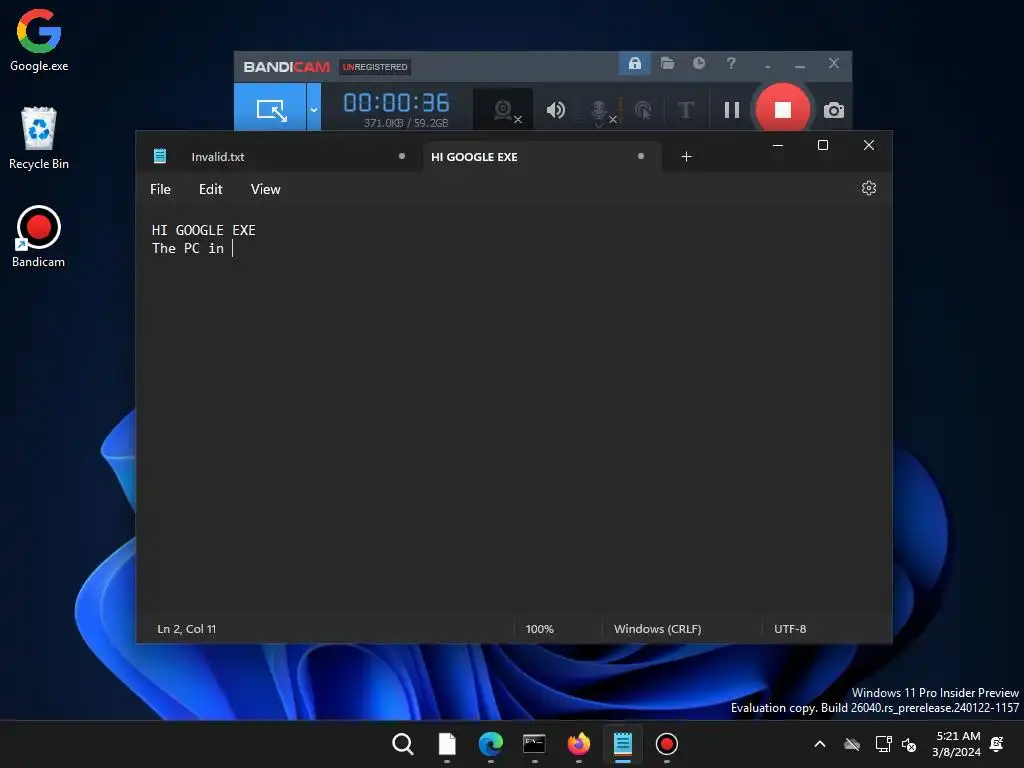Click in the Notepad text editing area
Screen dimensions: 1024x768
[x=513, y=411]
